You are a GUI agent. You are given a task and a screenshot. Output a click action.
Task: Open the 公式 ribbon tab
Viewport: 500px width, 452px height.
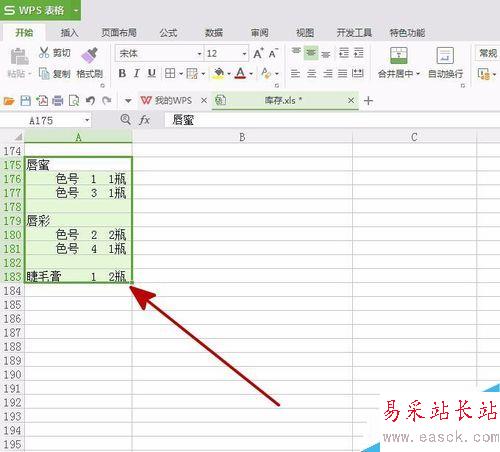pyautogui.click(x=168, y=33)
